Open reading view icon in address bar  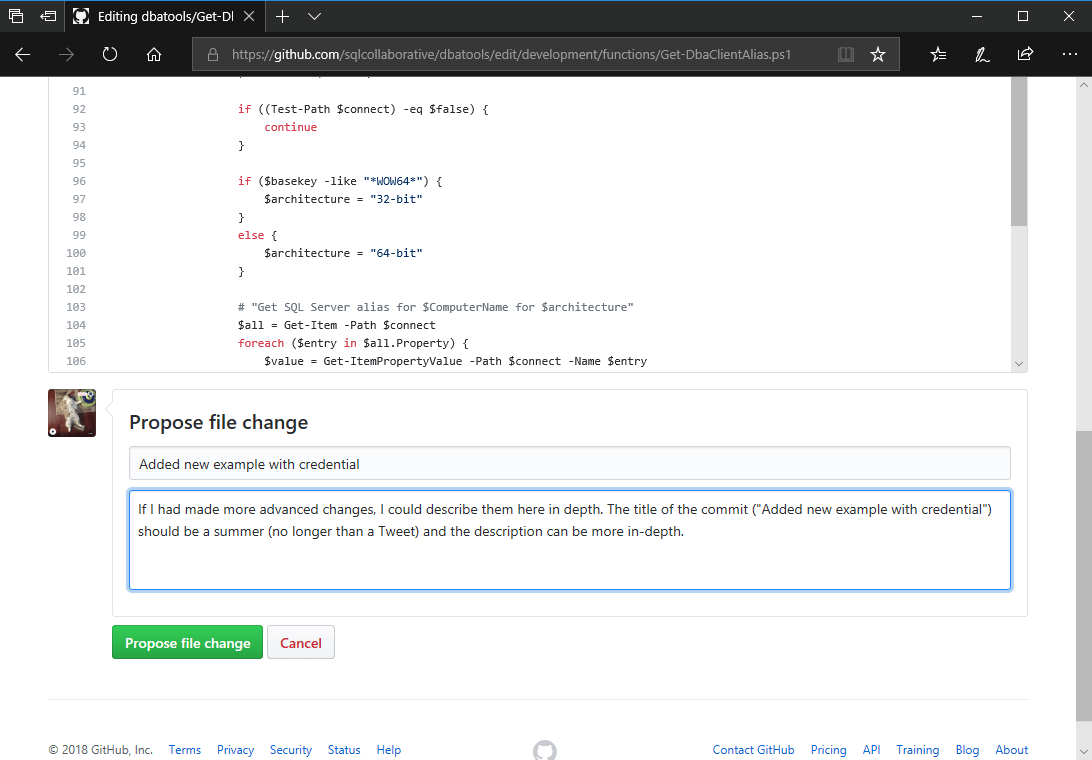(846, 55)
